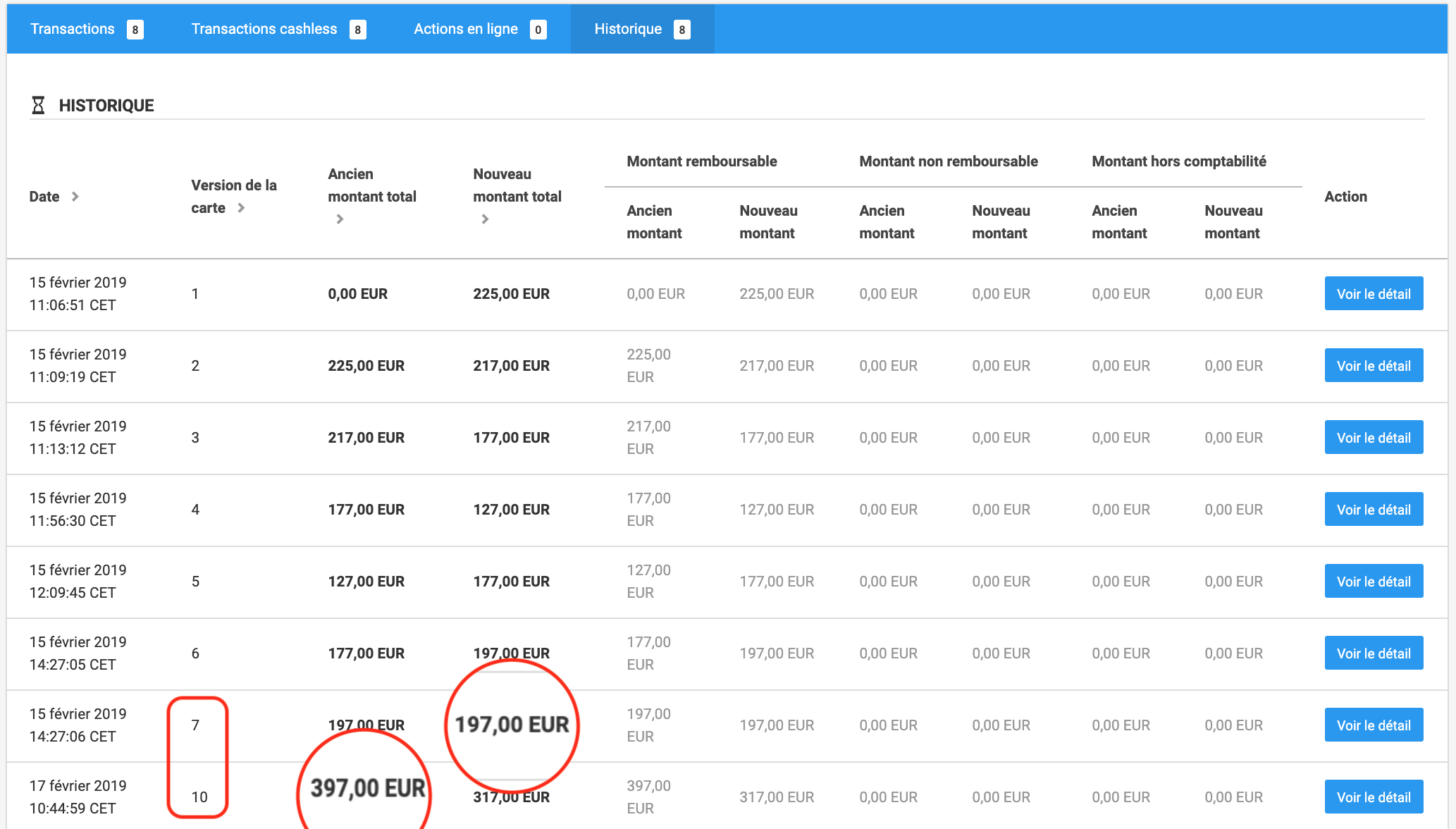Viewport: 1456px width, 829px height.
Task: Click Voir le détail for 12:09:45 entry
Action: (x=1374, y=582)
